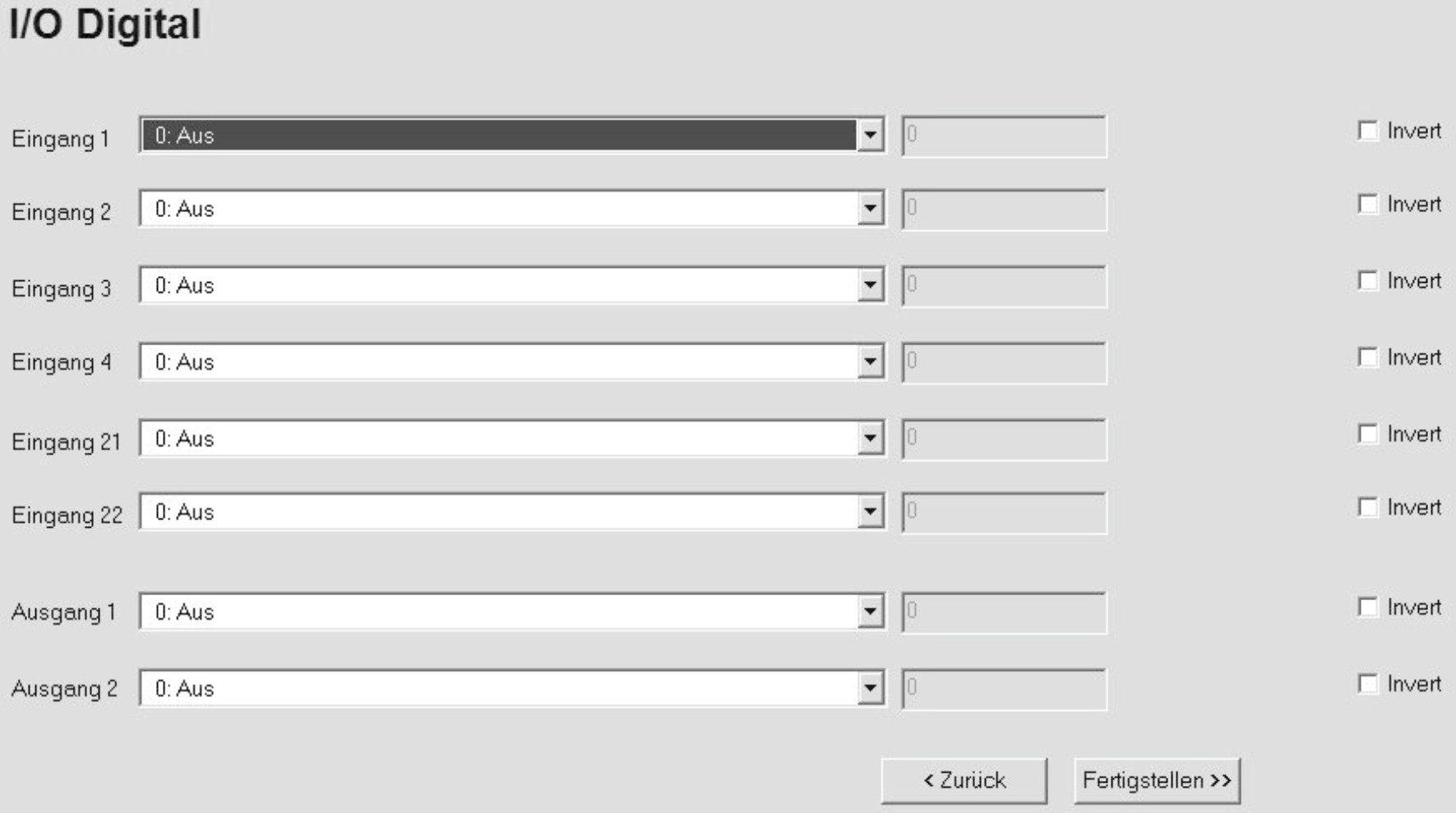Expand the Eingang 2 function dropdown
This screenshot has width=1456, height=813.
pyautogui.click(x=870, y=209)
